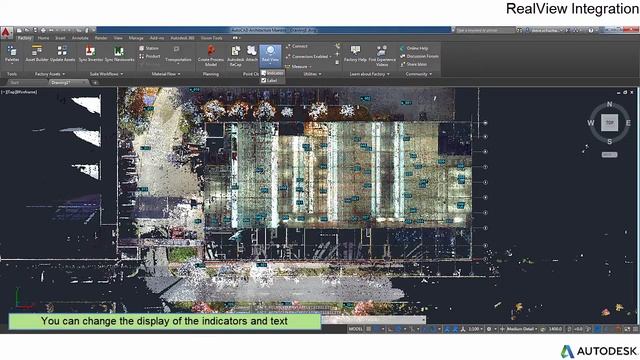Switch to the Factory ribbon tab
Viewport: 640px width, 360px height.
tap(25, 38)
